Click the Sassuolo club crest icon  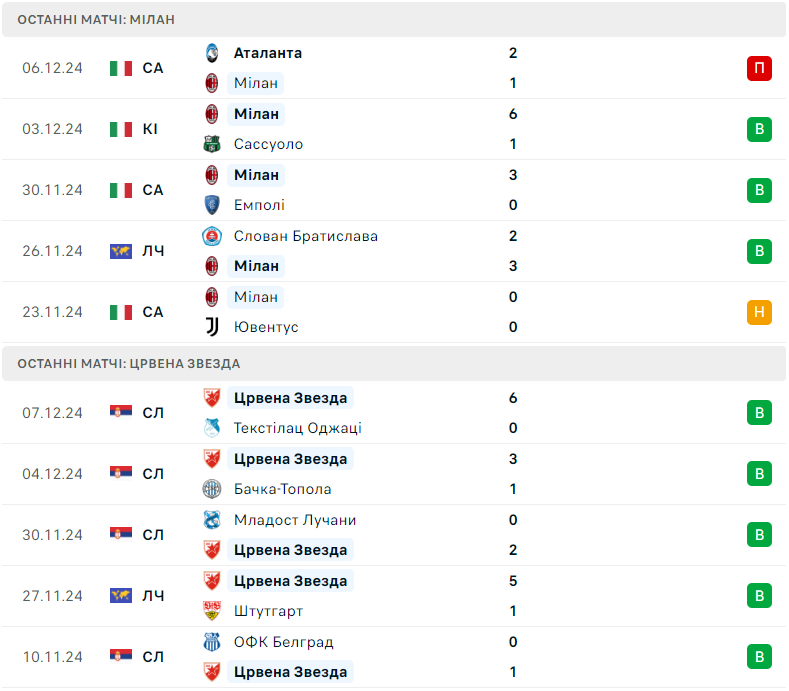pos(212,144)
